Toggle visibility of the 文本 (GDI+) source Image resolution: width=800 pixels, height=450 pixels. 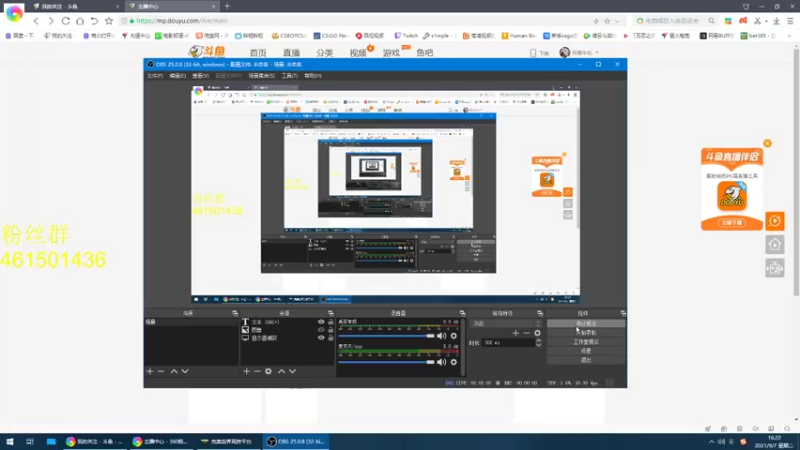(321, 322)
